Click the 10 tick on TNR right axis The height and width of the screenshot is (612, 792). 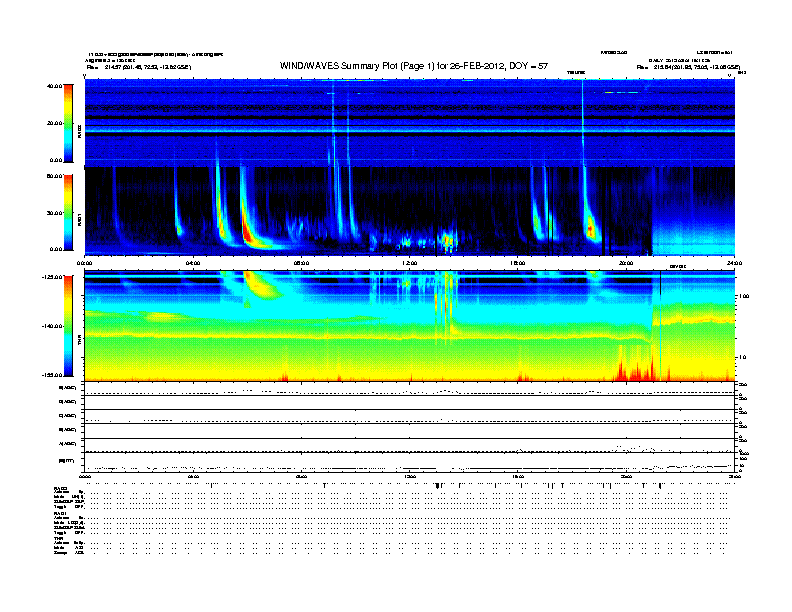click(744, 358)
